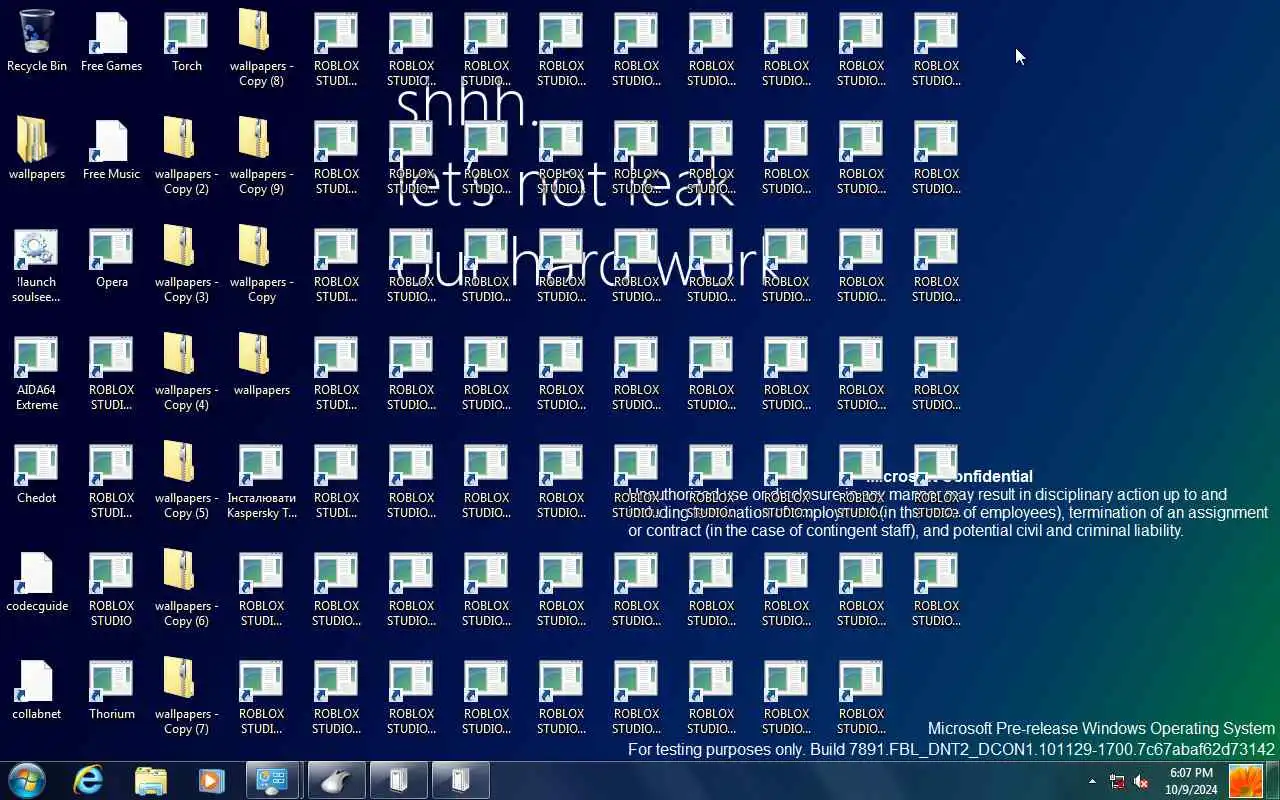The height and width of the screenshot is (800, 1280).
Task: Select the wallpapers - Copy (8) folder
Action: click(x=261, y=48)
